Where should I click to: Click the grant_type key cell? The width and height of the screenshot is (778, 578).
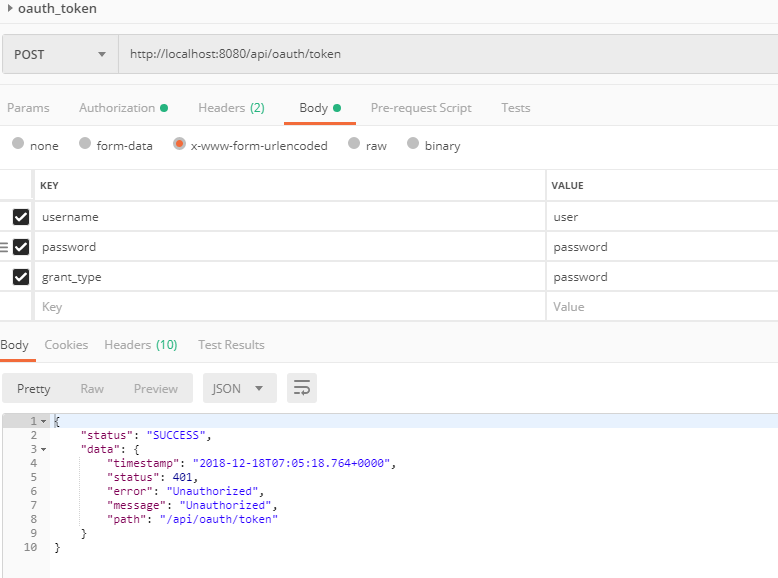[290, 277]
